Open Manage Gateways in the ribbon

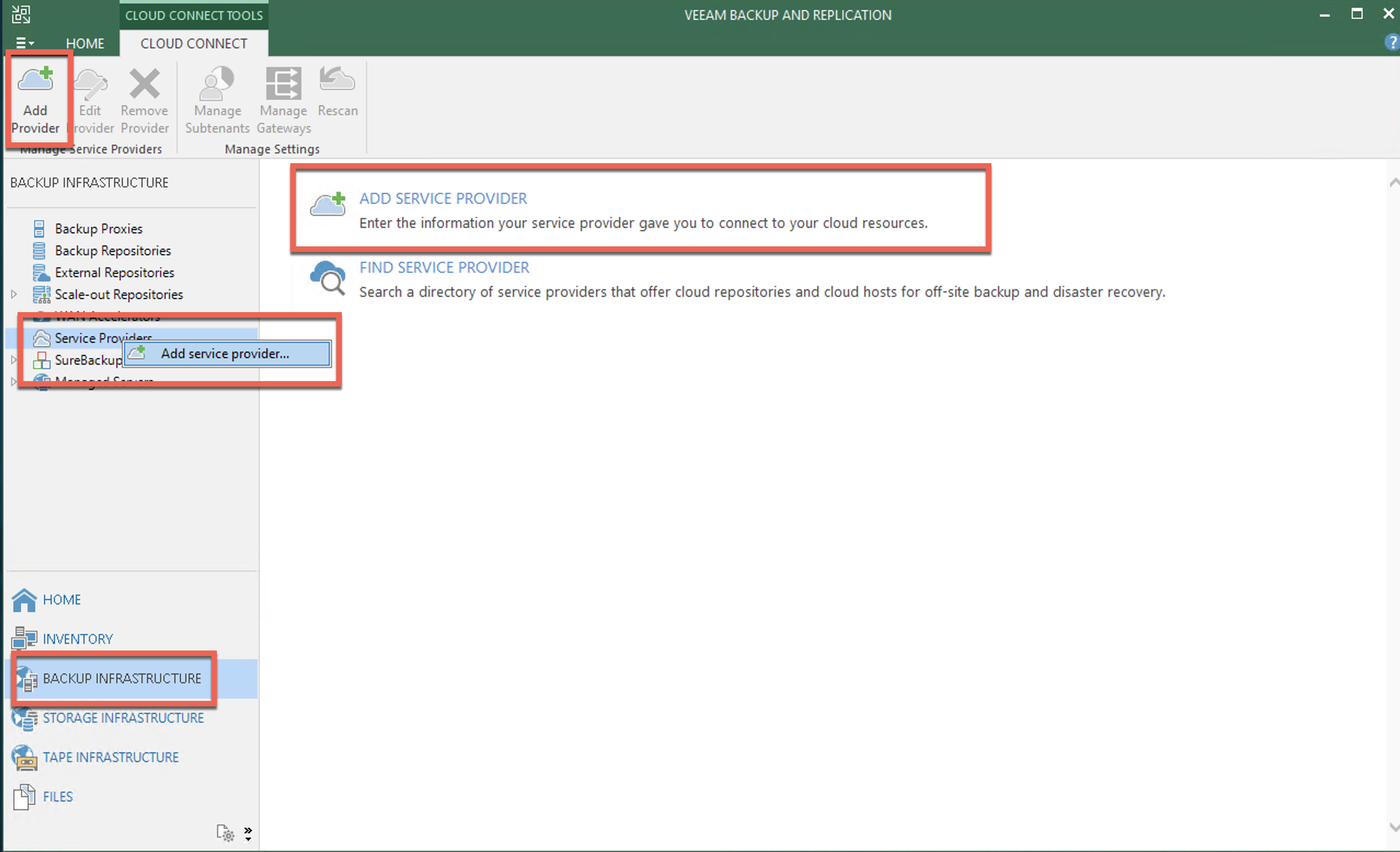tap(283, 84)
